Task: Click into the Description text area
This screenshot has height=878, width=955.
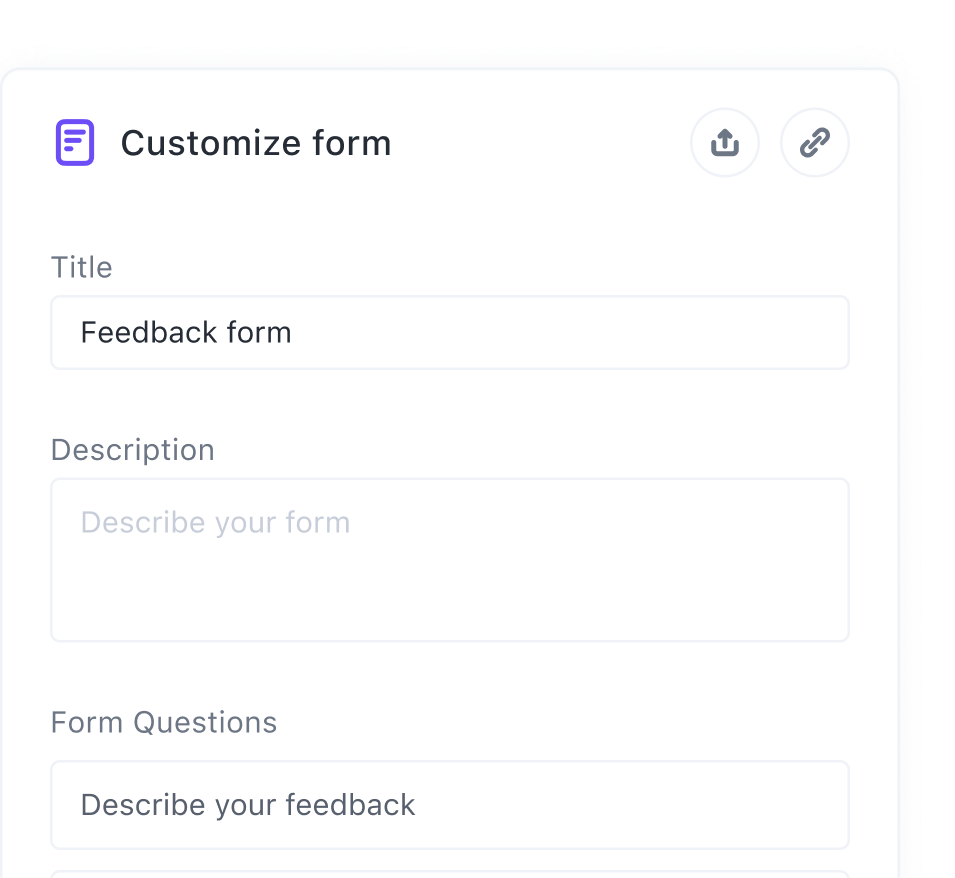Action: (450, 560)
